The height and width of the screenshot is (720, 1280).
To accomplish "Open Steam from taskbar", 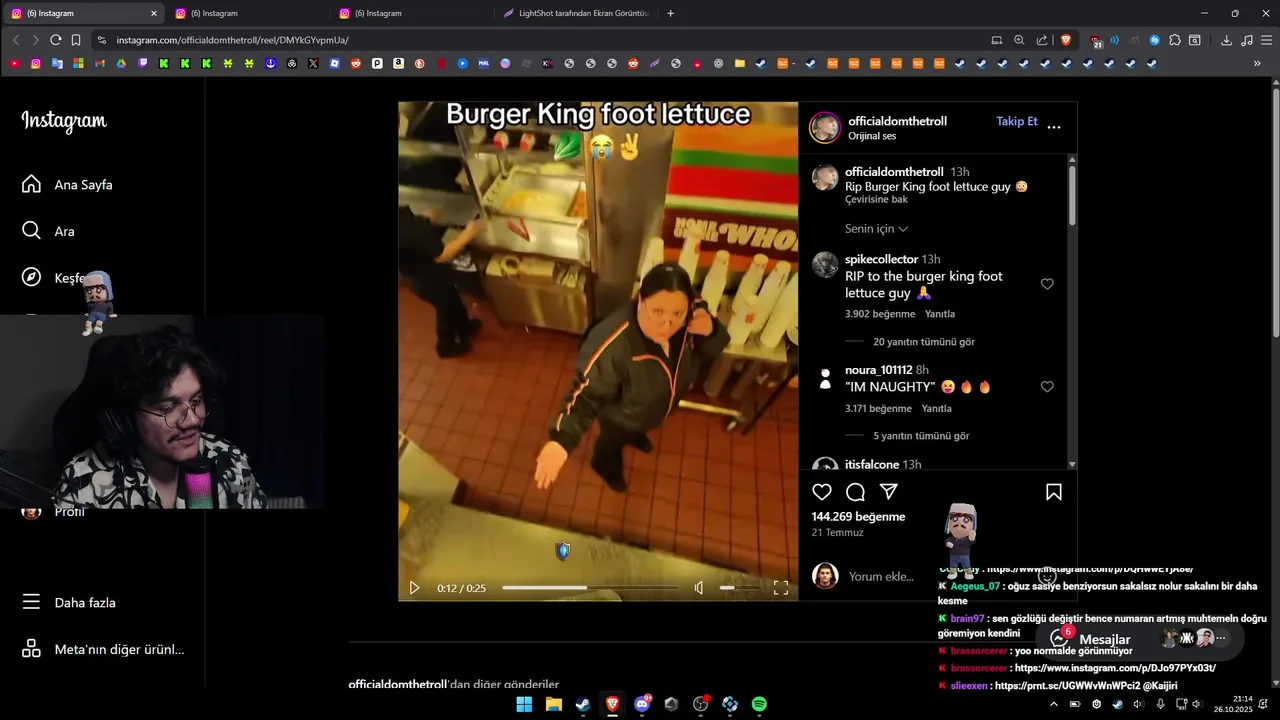I will (x=583, y=704).
